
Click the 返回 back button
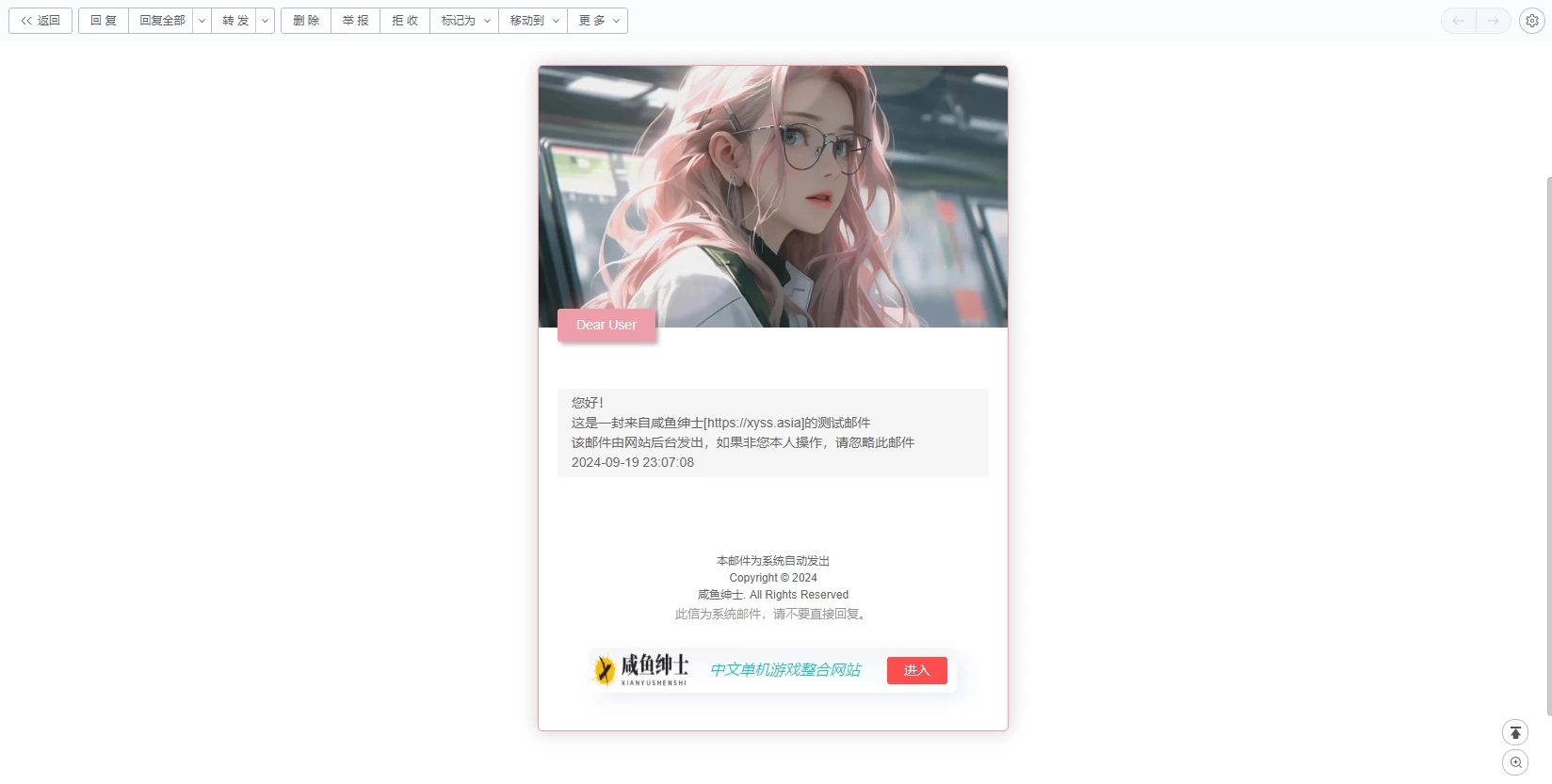point(40,21)
